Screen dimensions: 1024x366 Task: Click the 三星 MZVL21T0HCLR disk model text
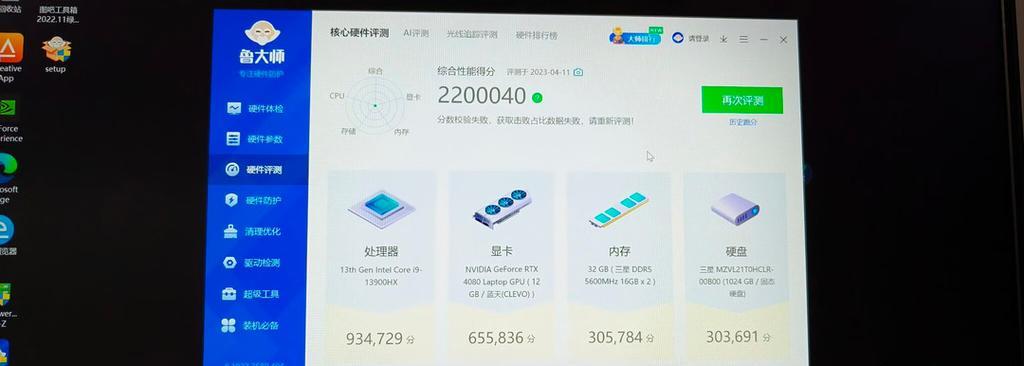736,281
